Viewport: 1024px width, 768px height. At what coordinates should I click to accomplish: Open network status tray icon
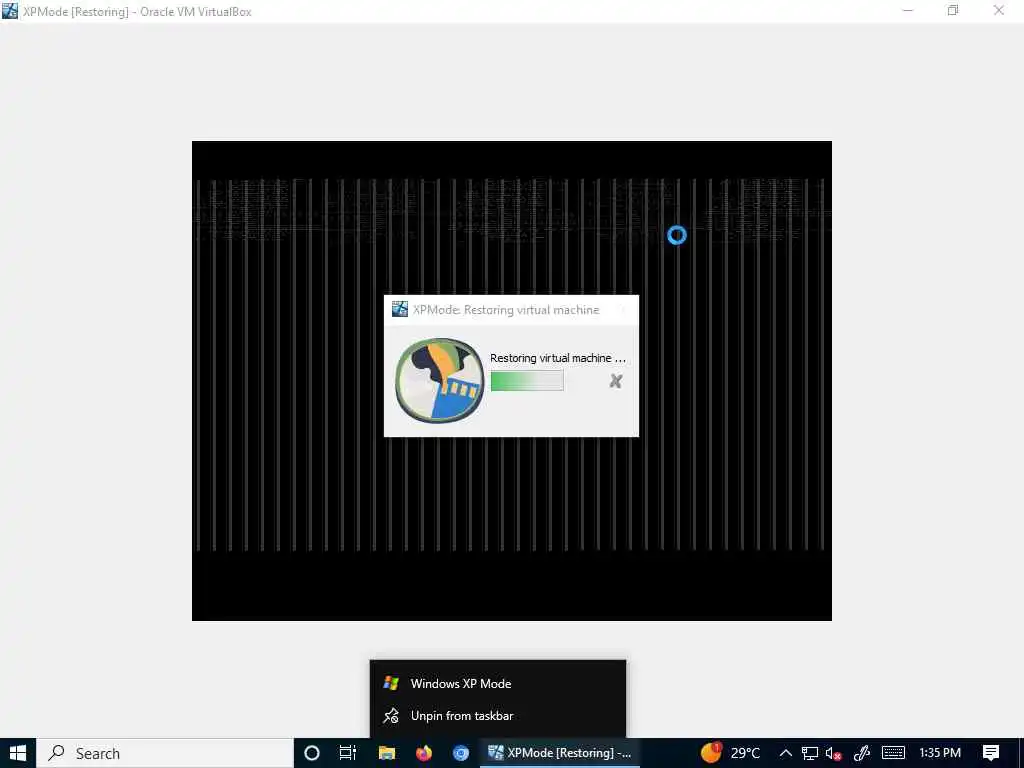(810, 753)
